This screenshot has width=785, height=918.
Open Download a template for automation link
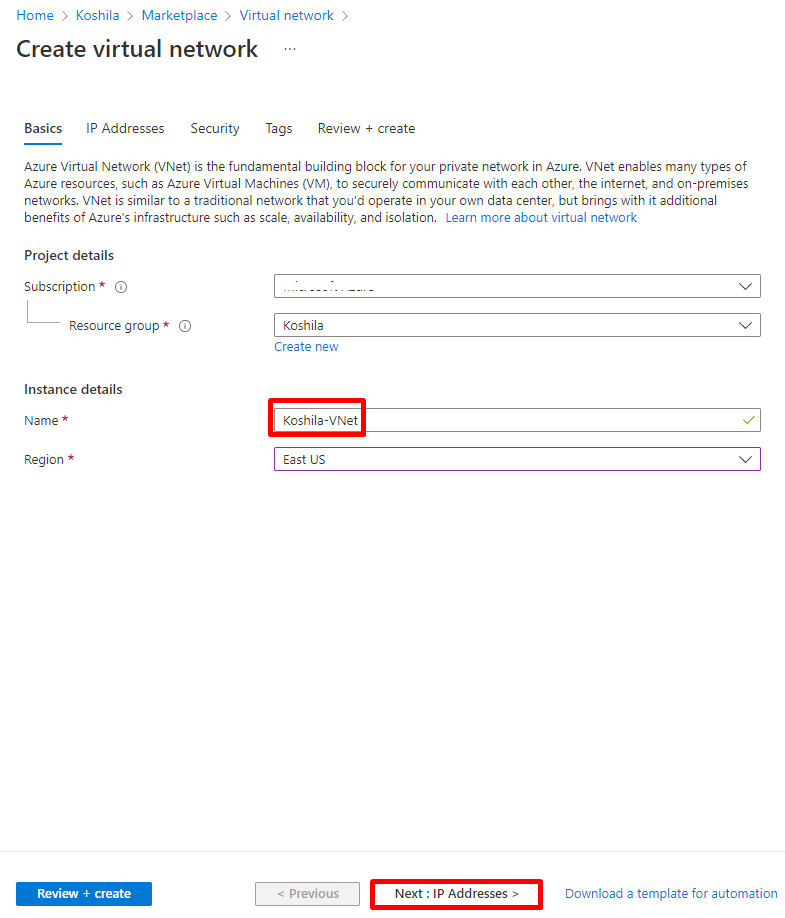click(x=671, y=894)
